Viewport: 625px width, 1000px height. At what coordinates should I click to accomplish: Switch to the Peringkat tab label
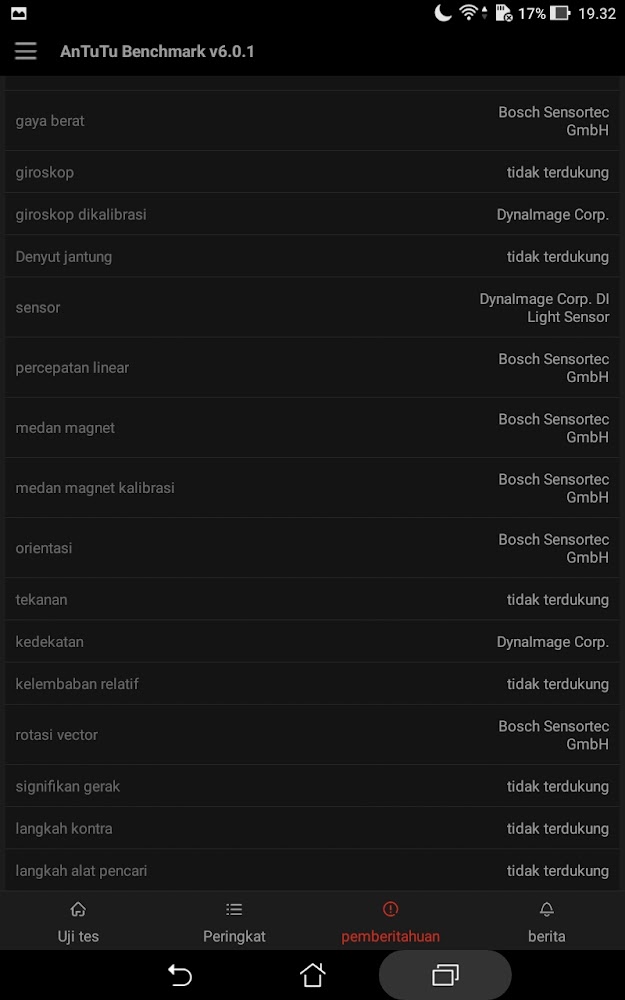[234, 936]
